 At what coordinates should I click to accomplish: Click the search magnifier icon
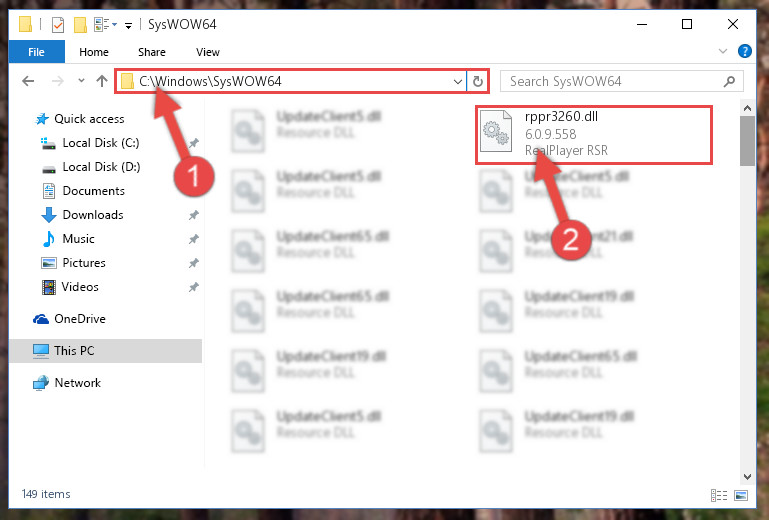click(729, 81)
